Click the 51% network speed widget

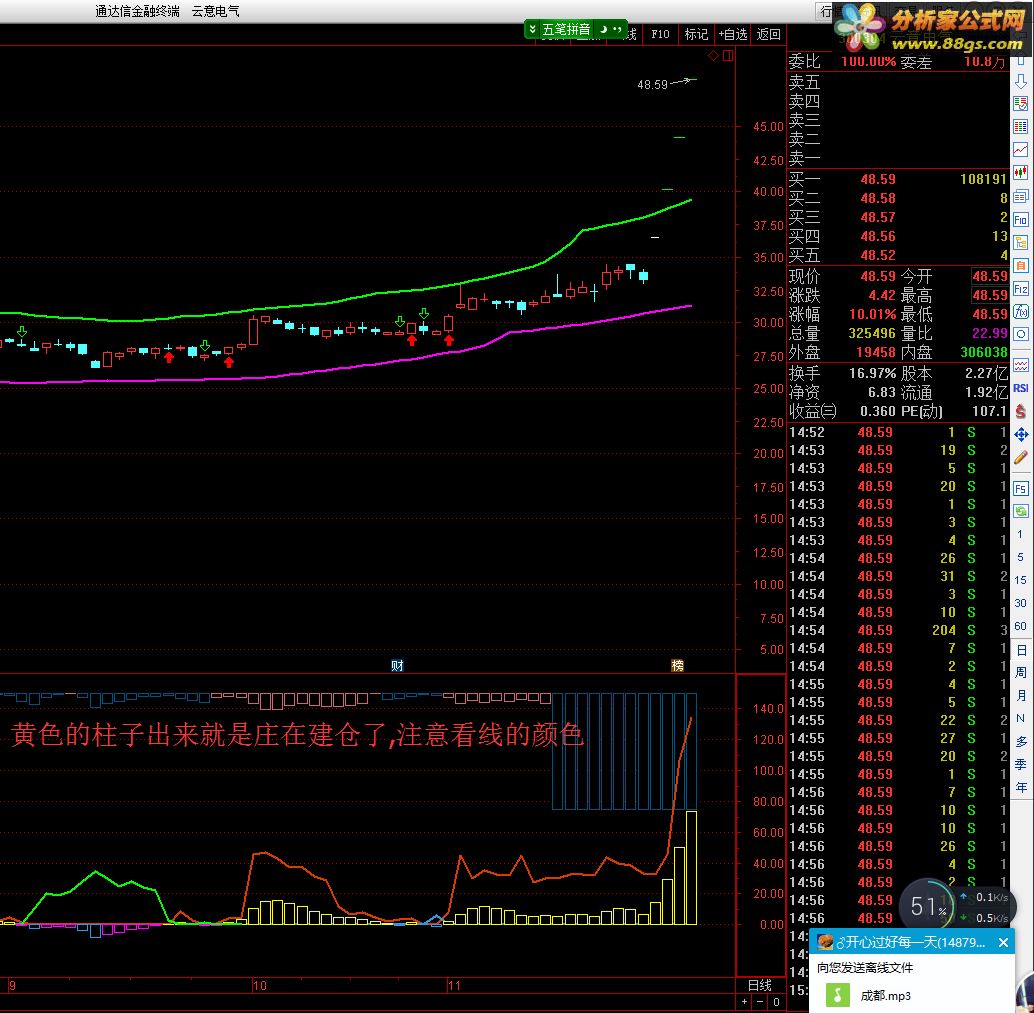928,906
